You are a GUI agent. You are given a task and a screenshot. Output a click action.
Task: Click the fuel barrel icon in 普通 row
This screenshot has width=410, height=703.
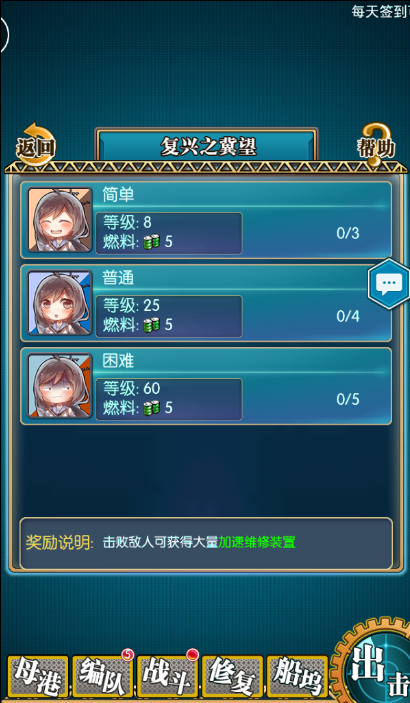(152, 325)
